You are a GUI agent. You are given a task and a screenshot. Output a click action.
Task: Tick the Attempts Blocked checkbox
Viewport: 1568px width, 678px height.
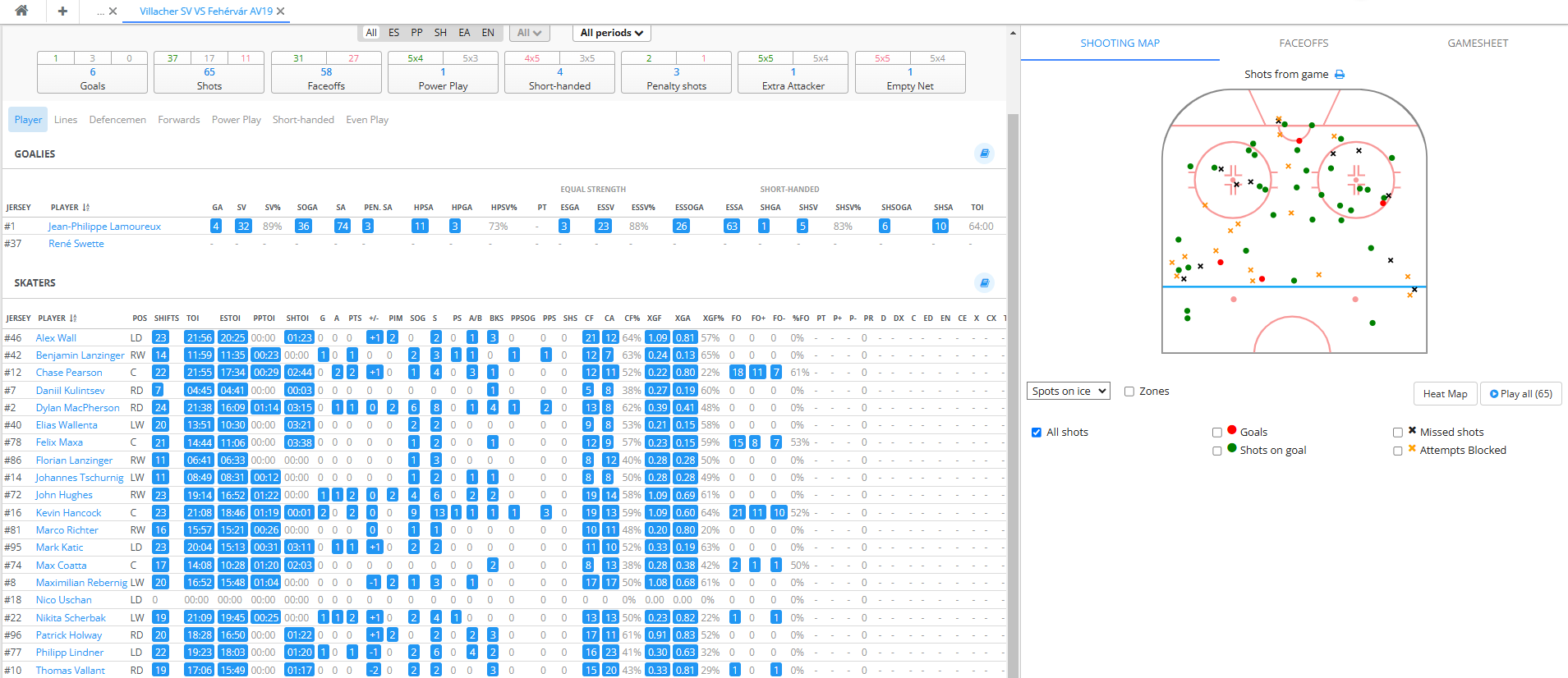click(x=1397, y=451)
